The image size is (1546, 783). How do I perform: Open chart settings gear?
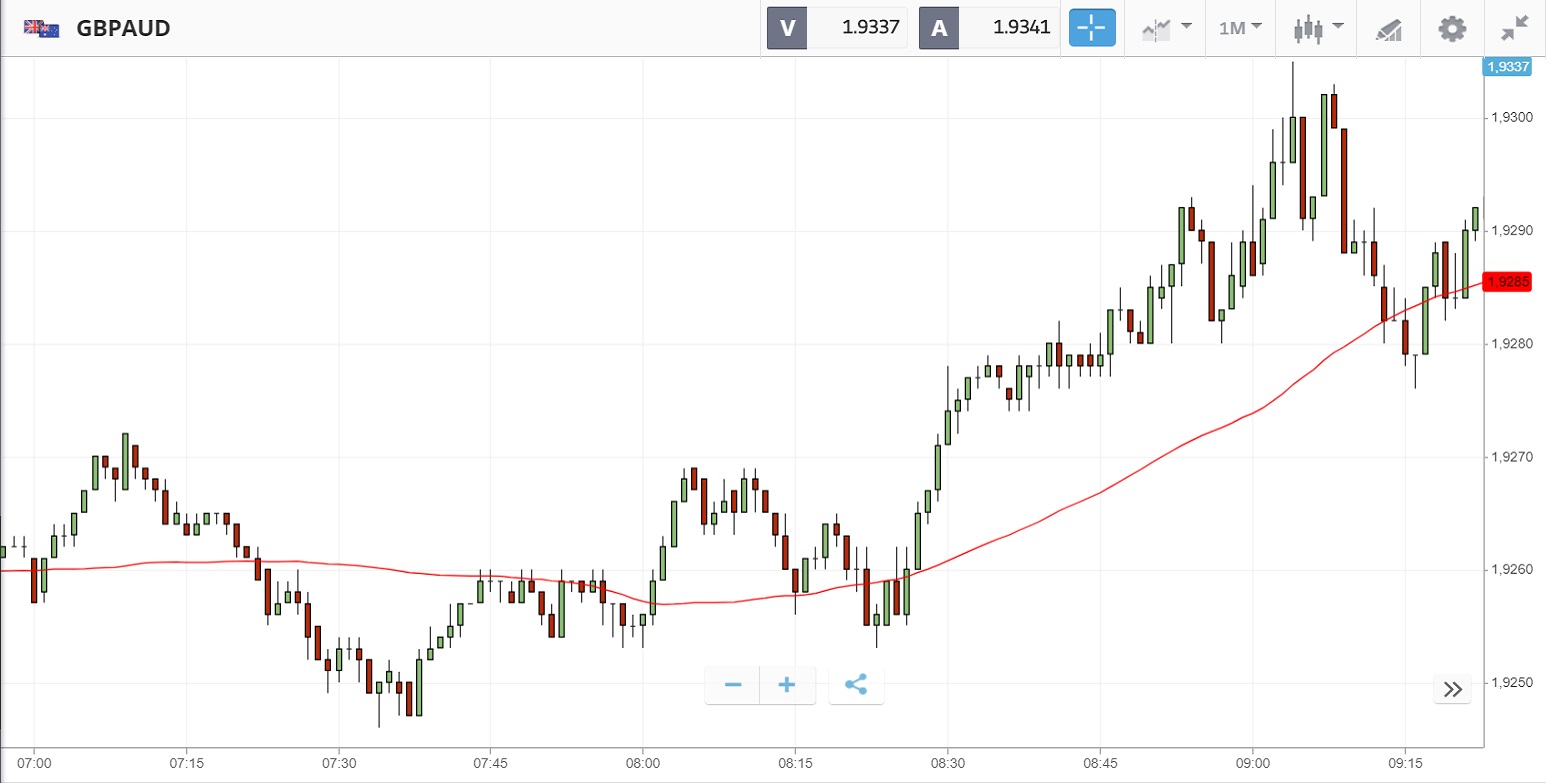1451,28
